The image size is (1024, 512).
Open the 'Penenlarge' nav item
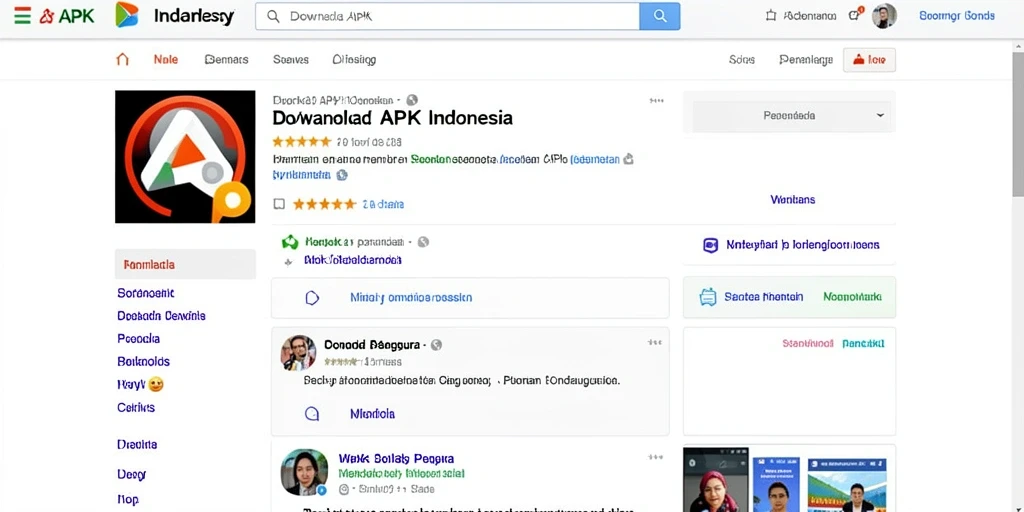(806, 60)
